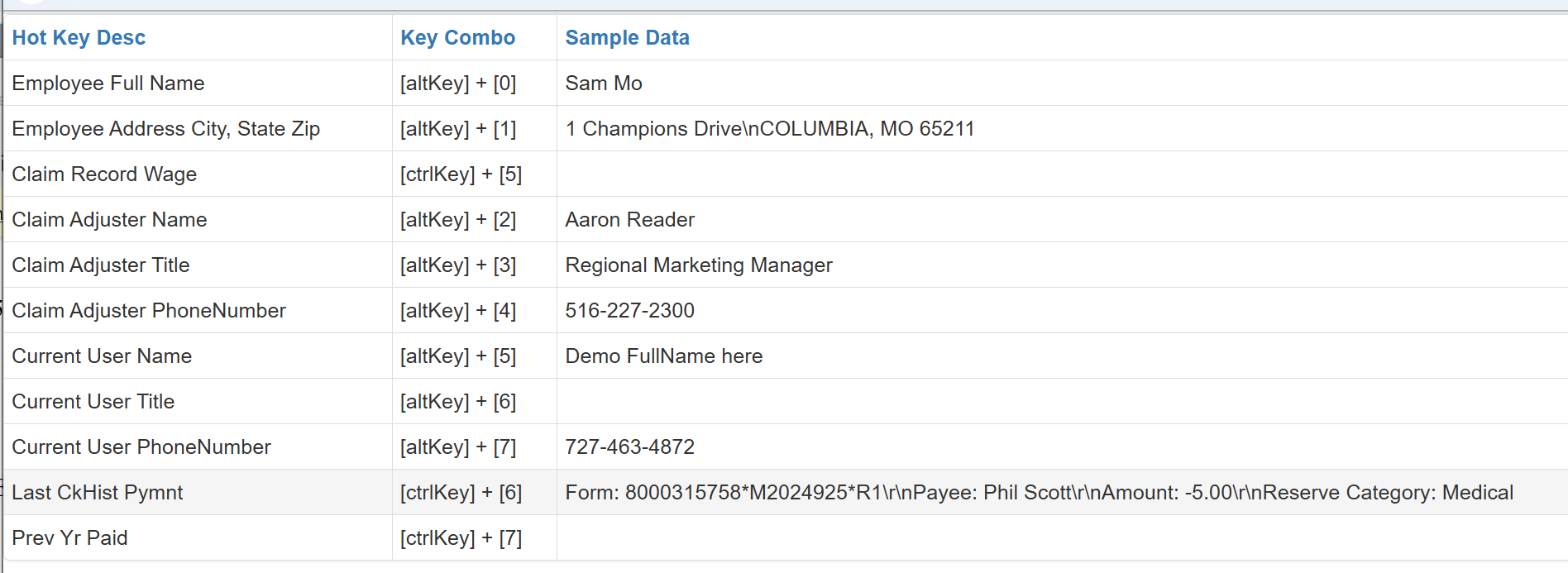Click the Claim Adjuster Name cell
The image size is (1568, 573).
coord(109,220)
